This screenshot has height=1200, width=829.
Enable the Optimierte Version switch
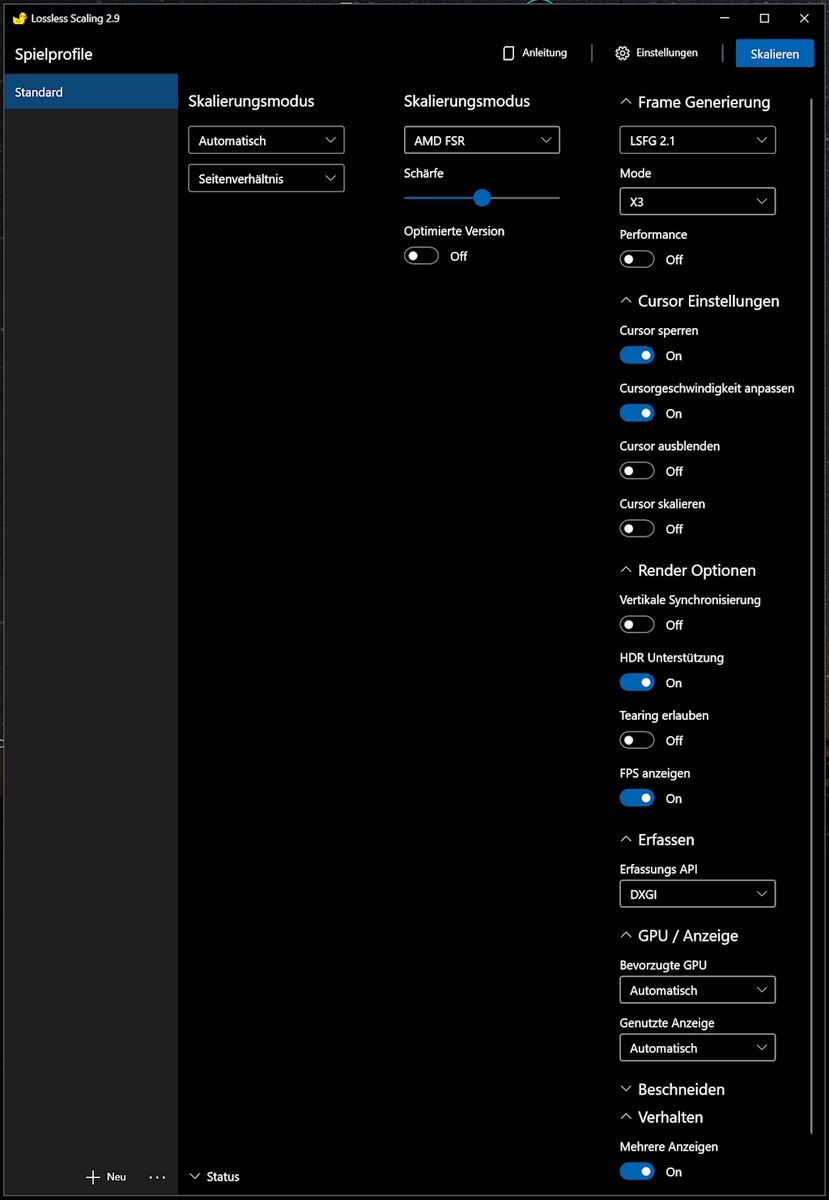pos(421,256)
